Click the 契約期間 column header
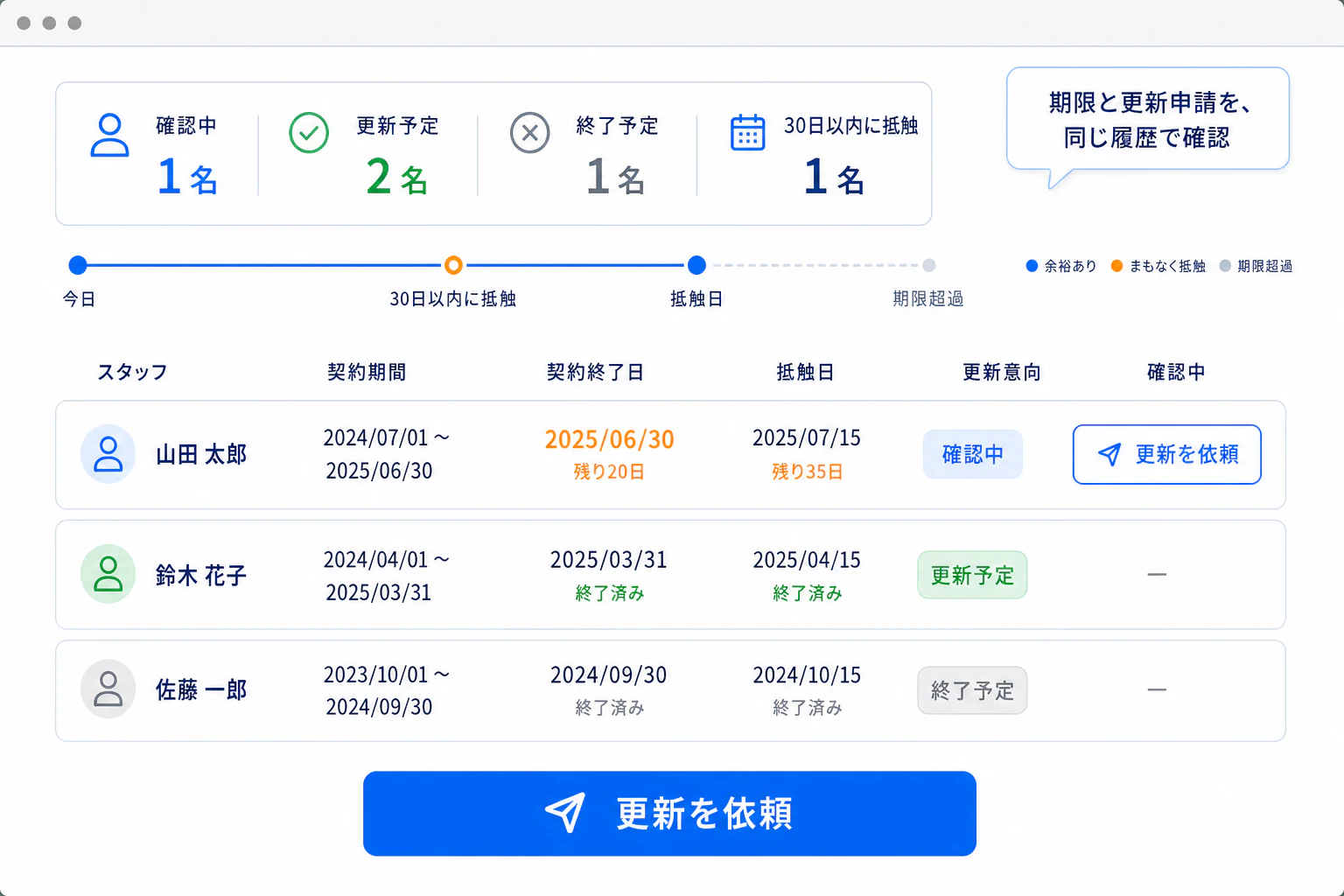1344x896 pixels. [367, 372]
